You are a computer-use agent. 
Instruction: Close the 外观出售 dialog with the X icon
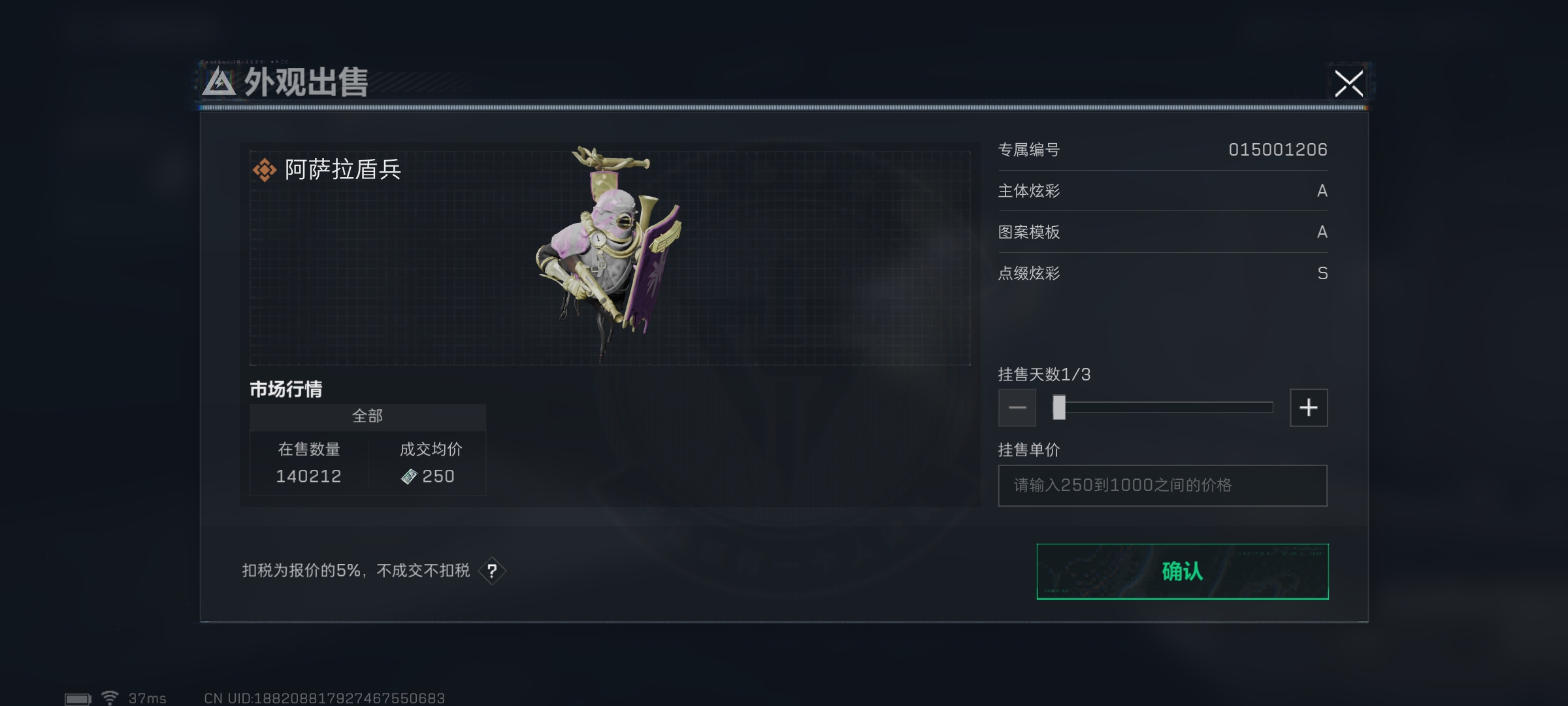pyautogui.click(x=1348, y=84)
